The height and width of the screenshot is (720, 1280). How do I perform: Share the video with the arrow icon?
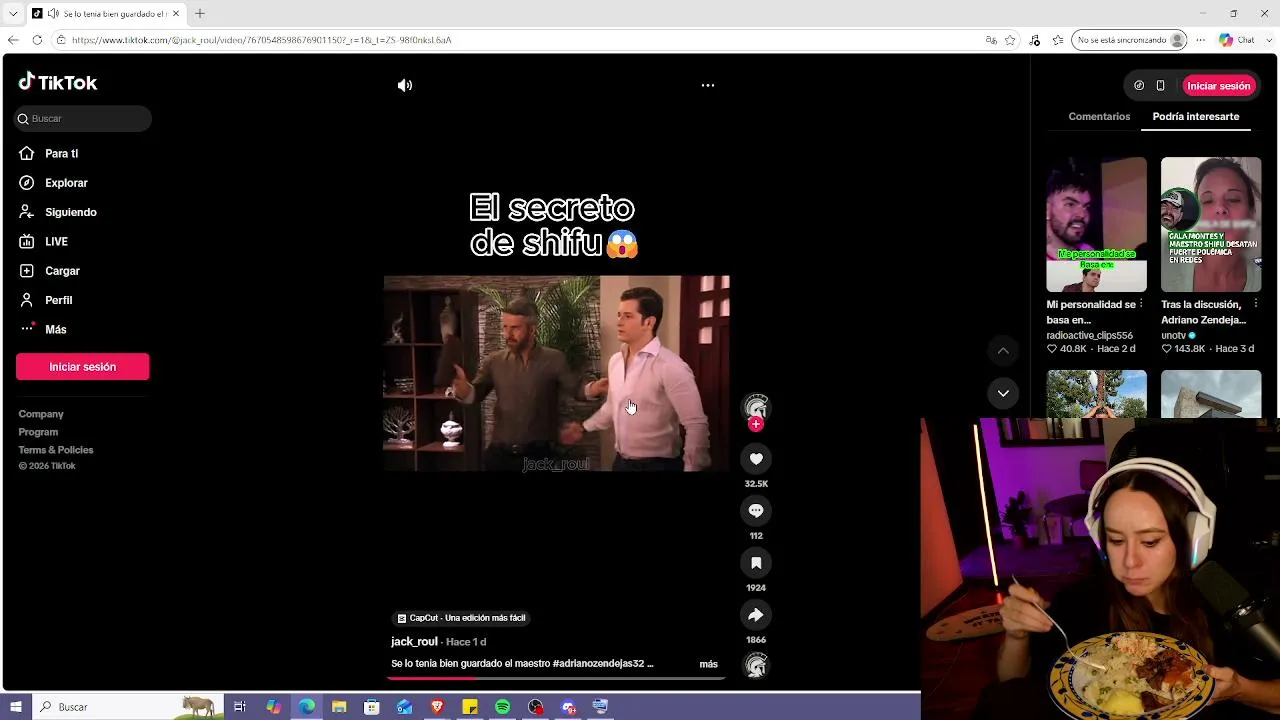pyautogui.click(x=756, y=615)
